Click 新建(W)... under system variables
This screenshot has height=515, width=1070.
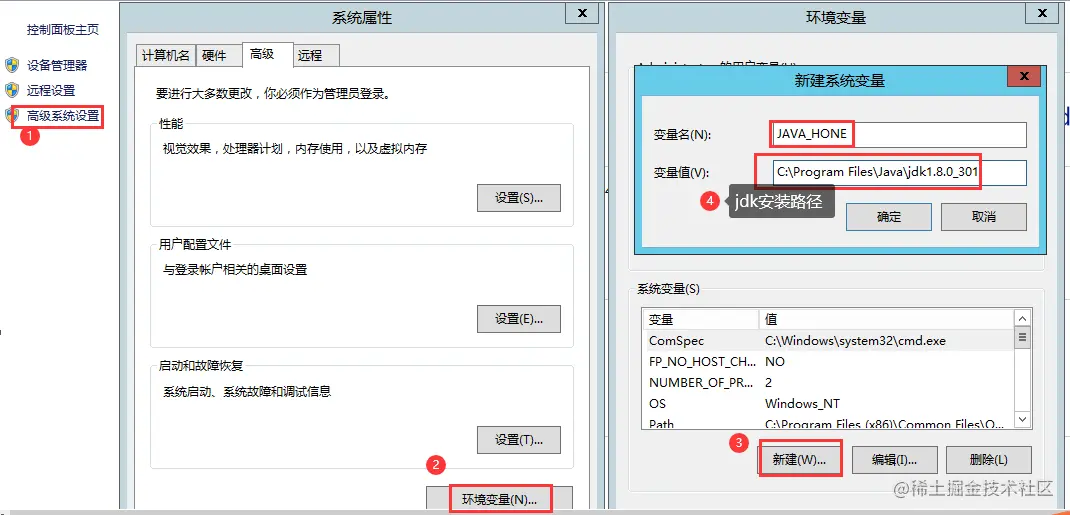[x=800, y=460]
